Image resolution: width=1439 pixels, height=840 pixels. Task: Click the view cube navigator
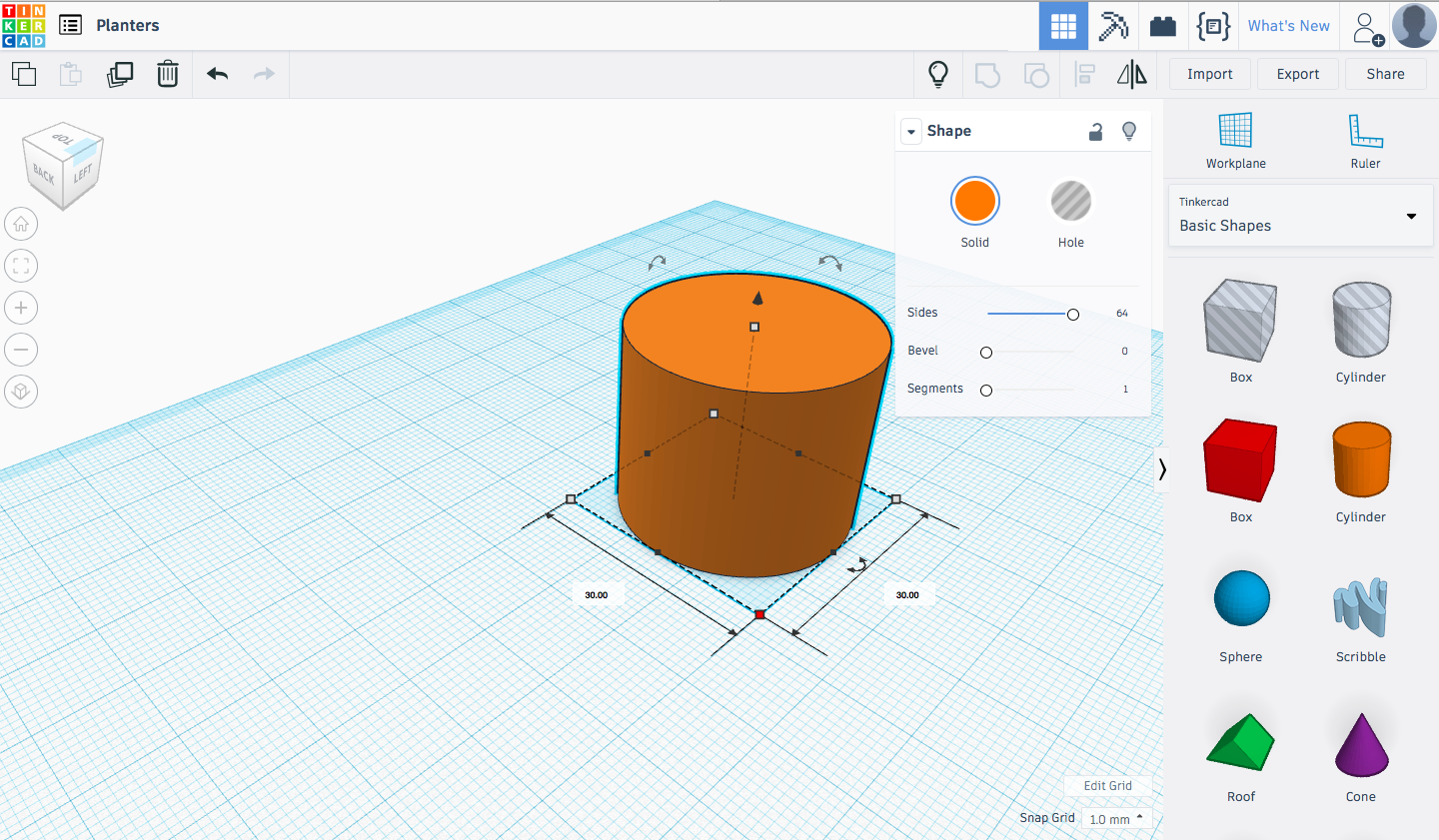coord(64,165)
